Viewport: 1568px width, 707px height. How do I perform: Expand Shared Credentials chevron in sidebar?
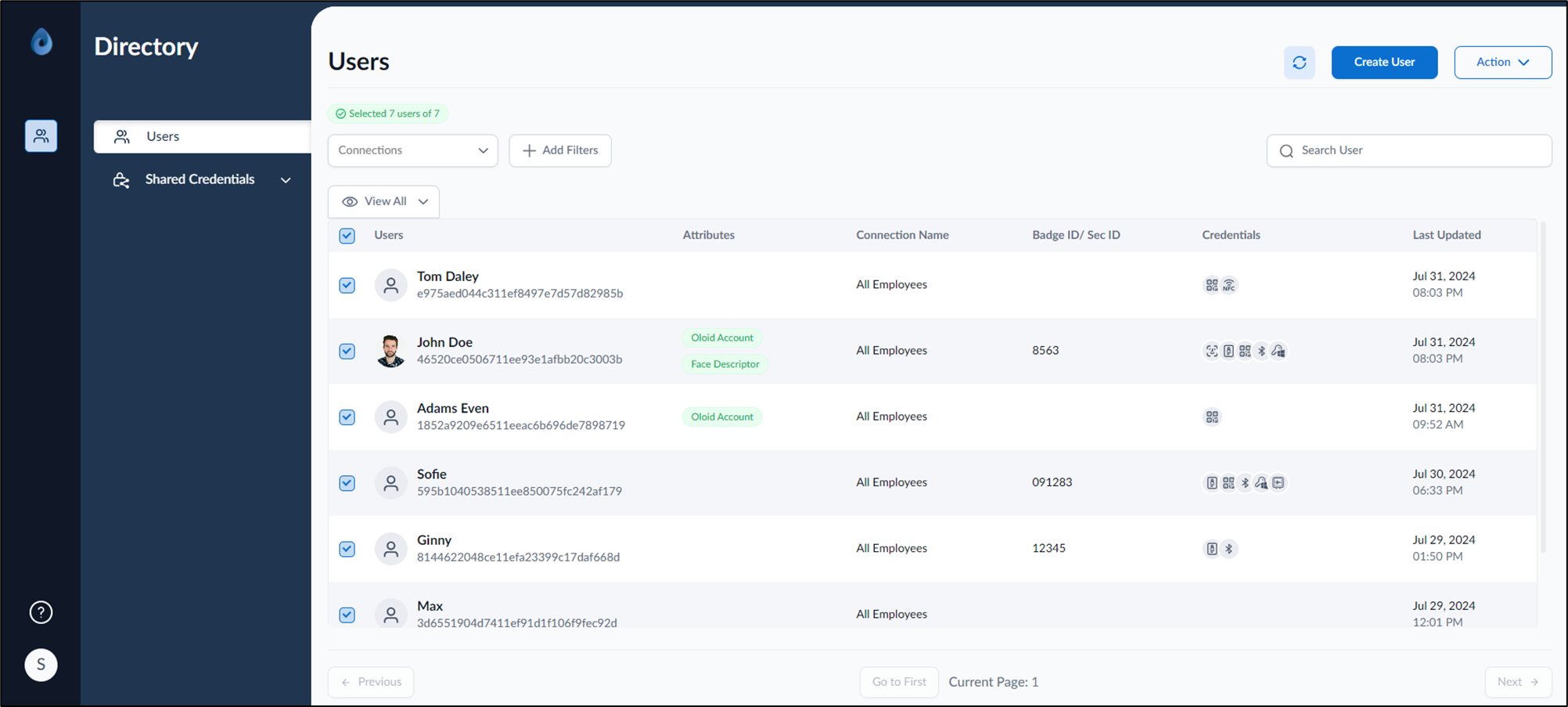click(286, 180)
